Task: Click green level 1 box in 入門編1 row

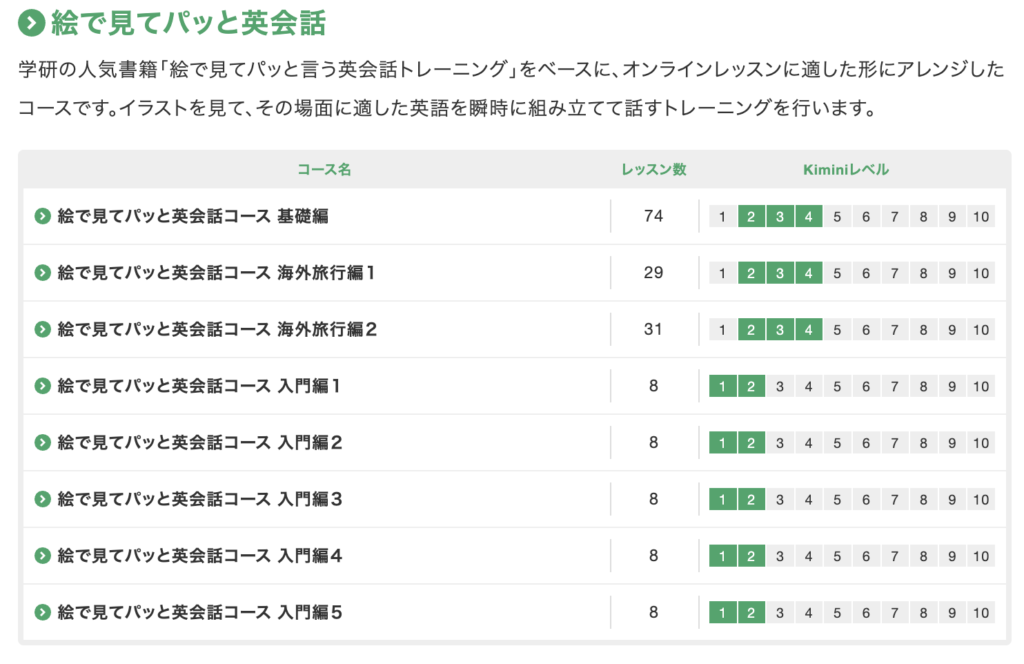Action: click(x=722, y=386)
